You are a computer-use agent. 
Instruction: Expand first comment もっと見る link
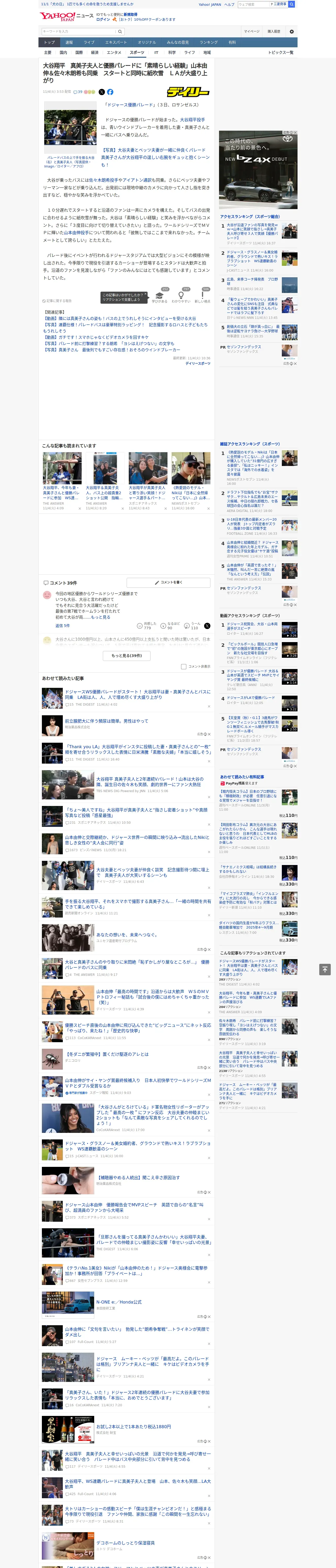coord(101,617)
